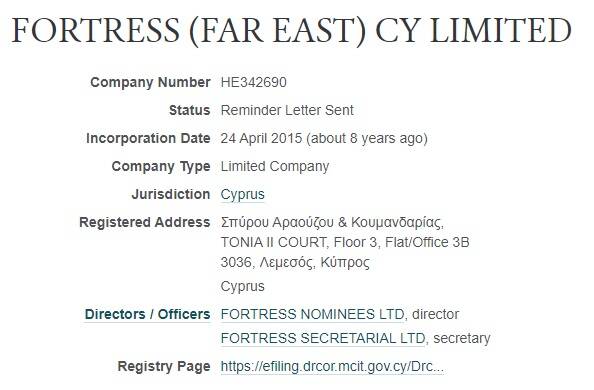The image size is (594, 390).
Task: Open the efiling.drcor.mcit.gov.cy registry page link
Action: 332,367
